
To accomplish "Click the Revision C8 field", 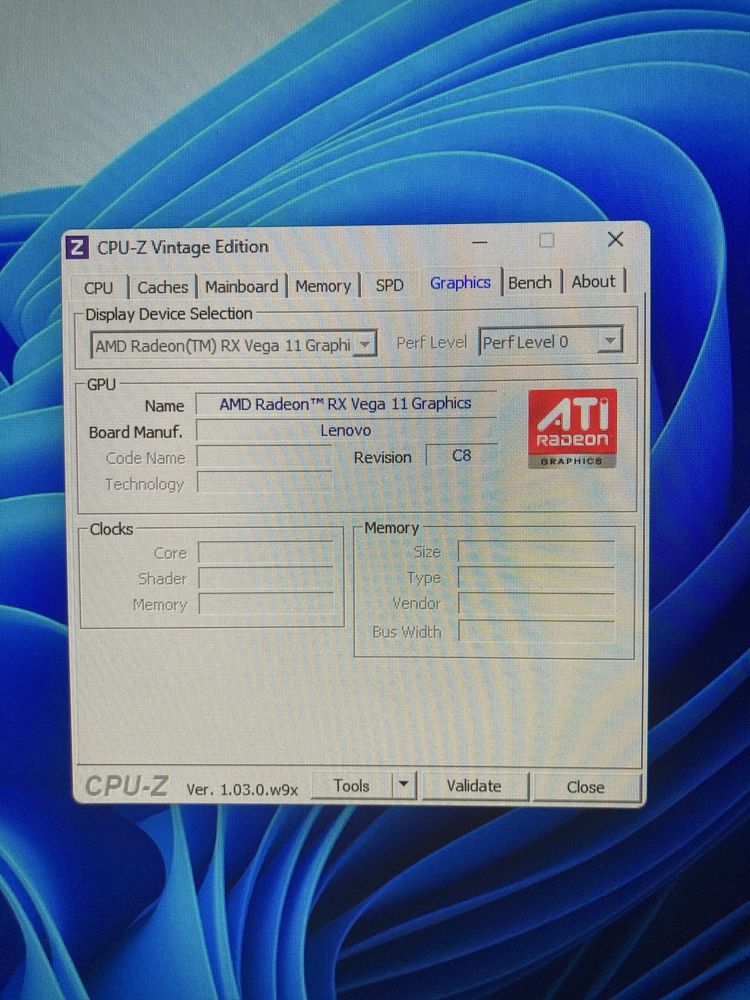I will (461, 455).
